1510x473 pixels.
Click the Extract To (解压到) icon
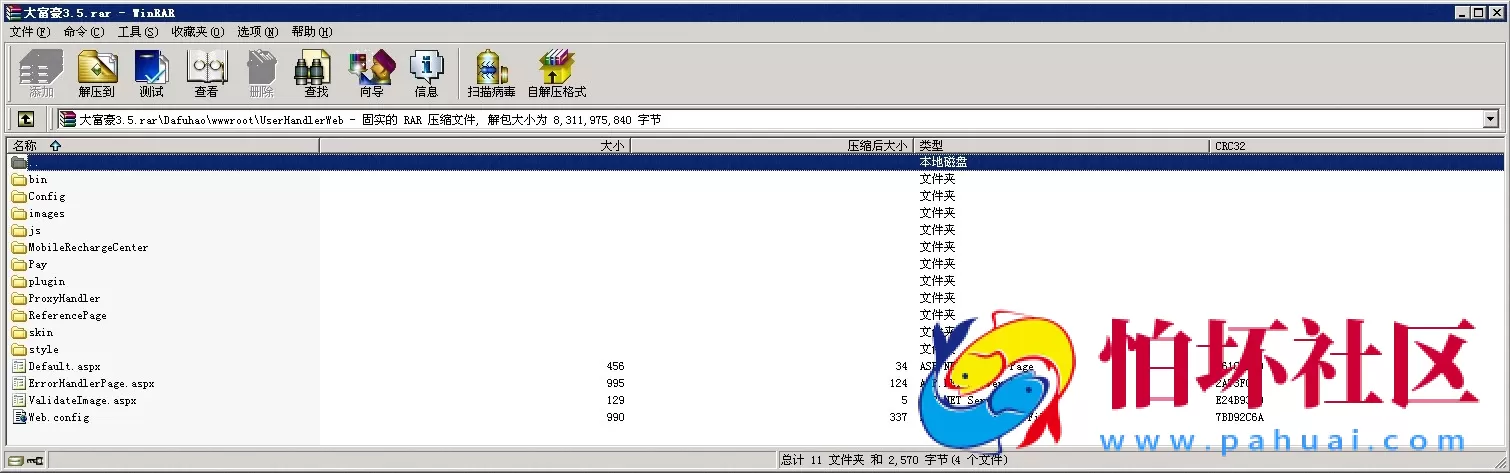(x=97, y=73)
